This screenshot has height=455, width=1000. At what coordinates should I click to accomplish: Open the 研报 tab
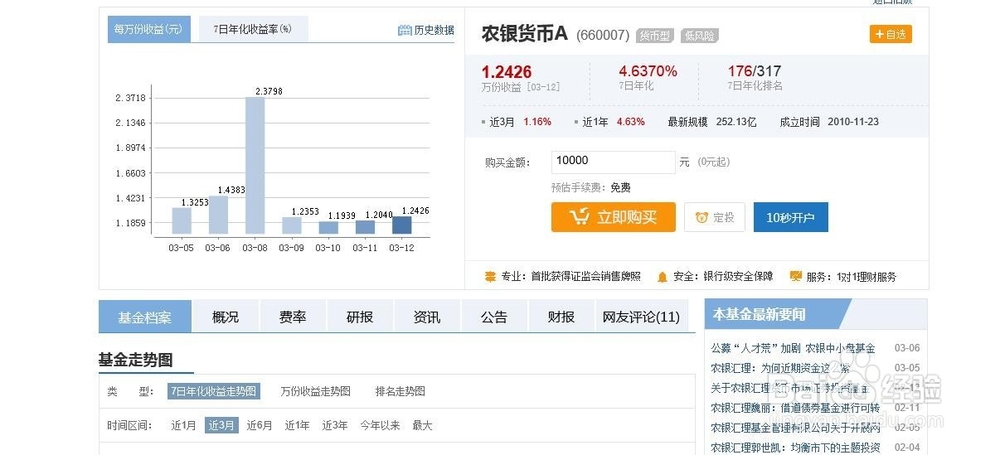360,317
